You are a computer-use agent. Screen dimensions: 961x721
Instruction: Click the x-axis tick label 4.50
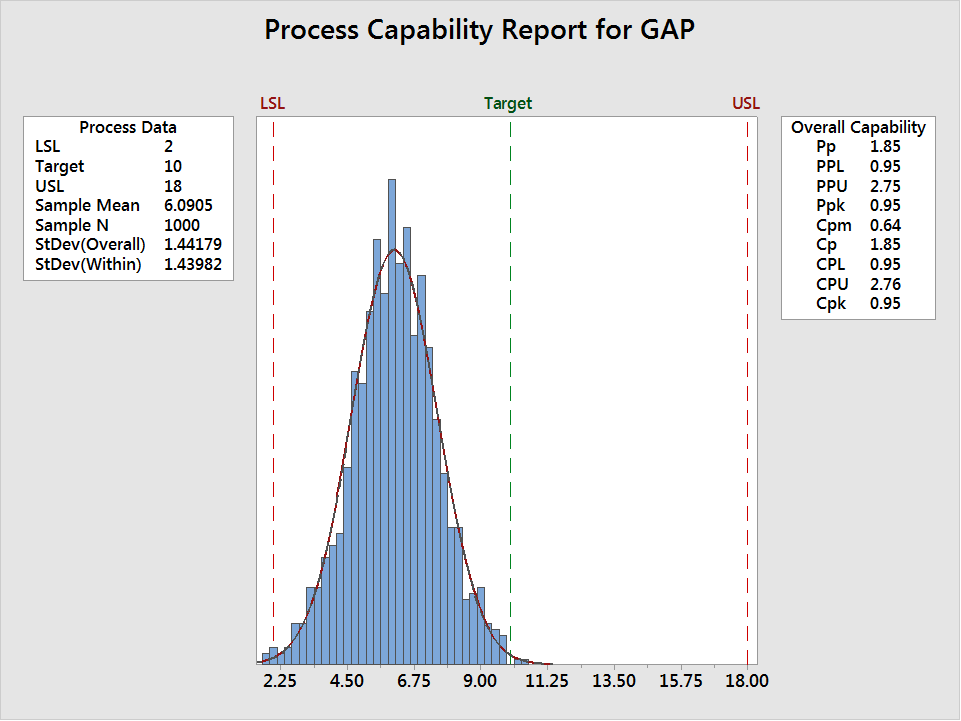[347, 681]
